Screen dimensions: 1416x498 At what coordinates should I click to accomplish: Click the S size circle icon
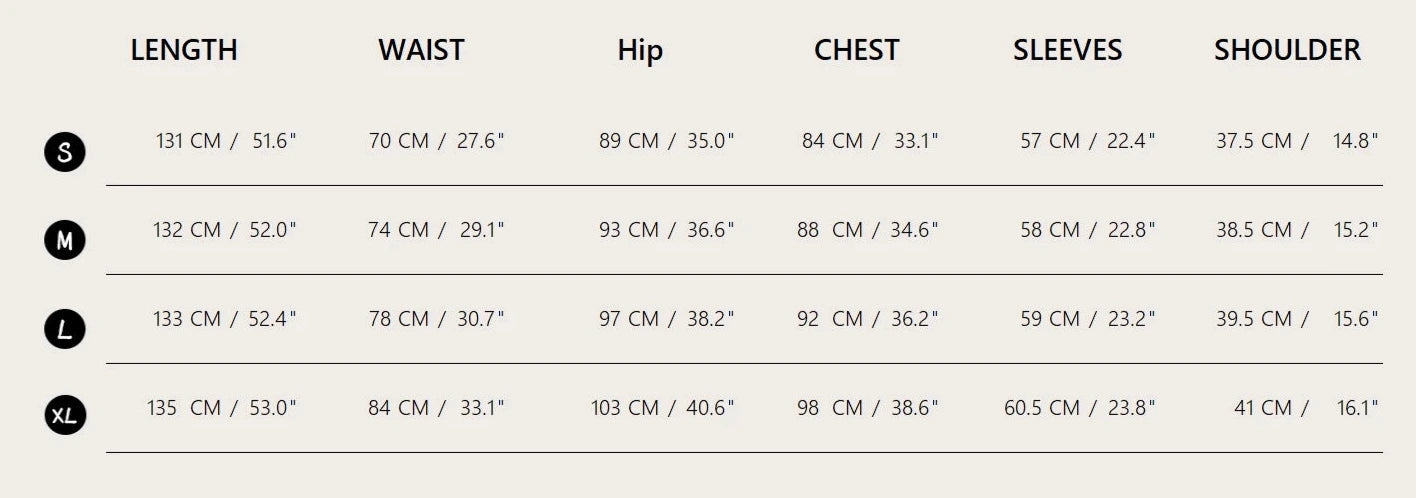coord(65,152)
